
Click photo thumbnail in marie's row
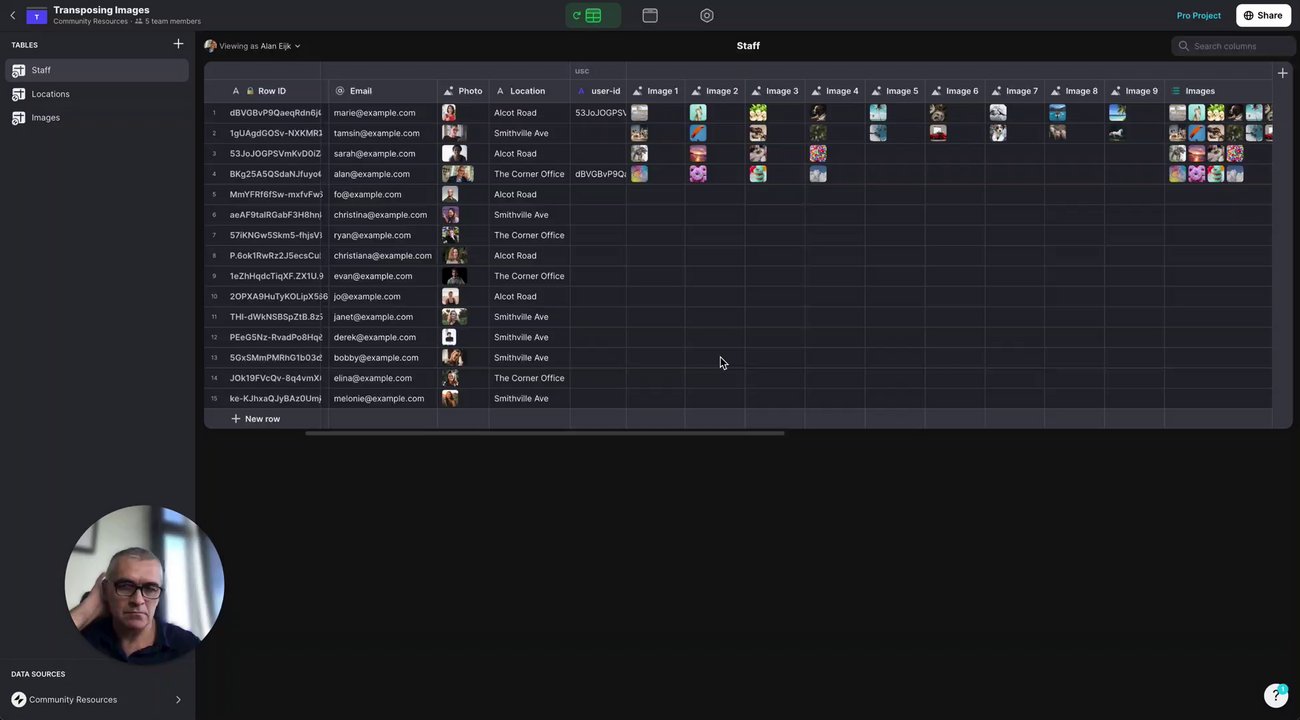tap(450, 113)
